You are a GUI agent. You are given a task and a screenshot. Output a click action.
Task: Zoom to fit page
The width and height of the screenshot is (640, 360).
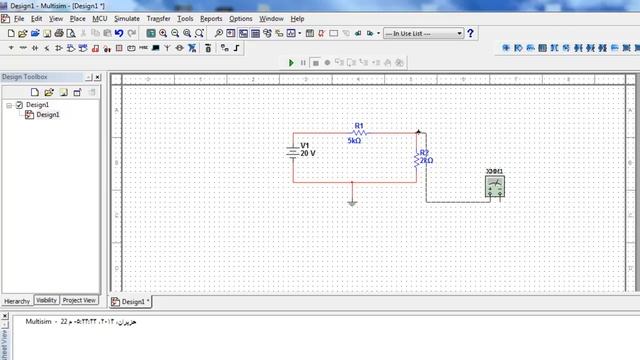(199, 33)
